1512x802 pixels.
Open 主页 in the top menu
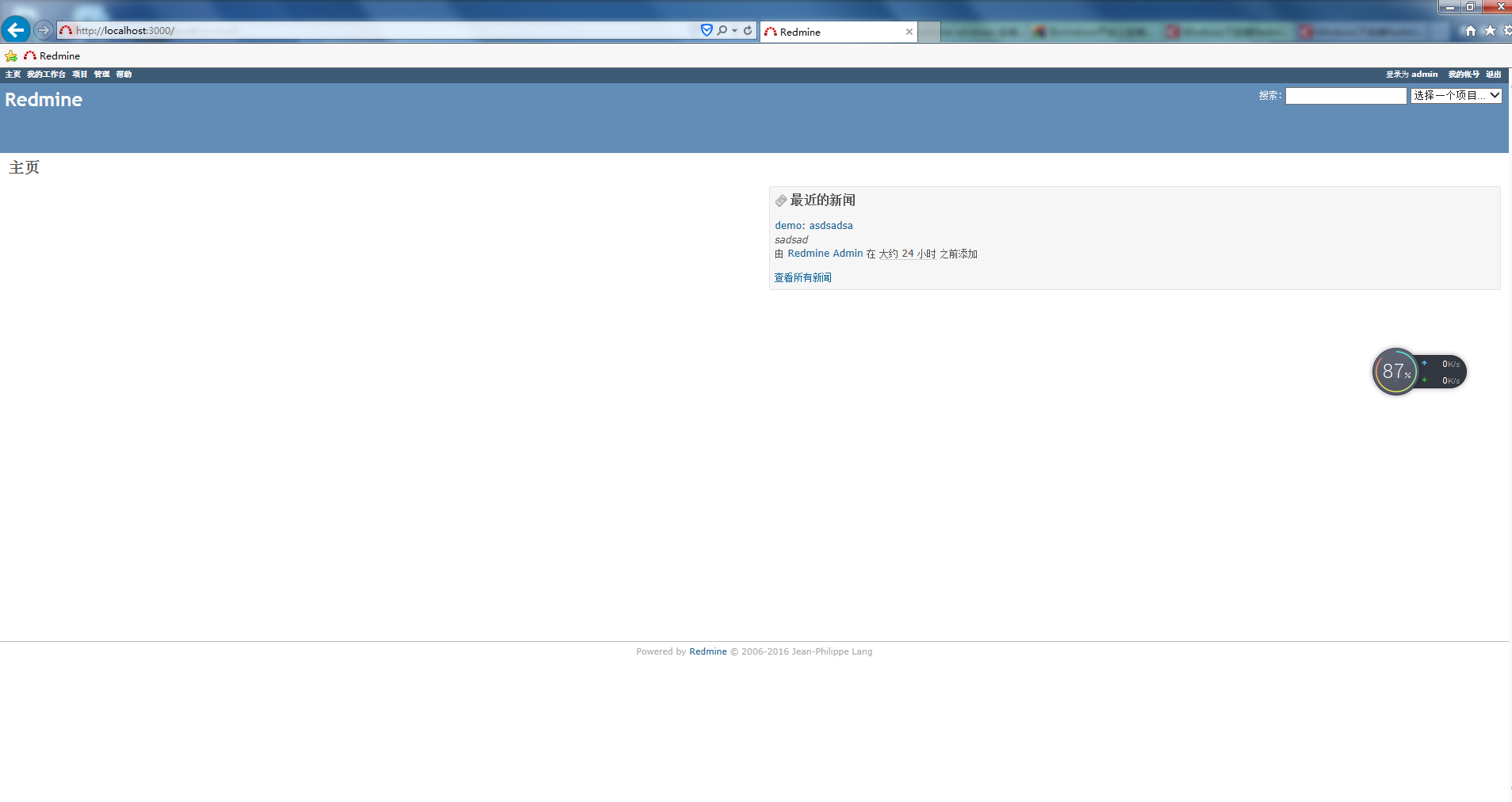pyautogui.click(x=13, y=74)
